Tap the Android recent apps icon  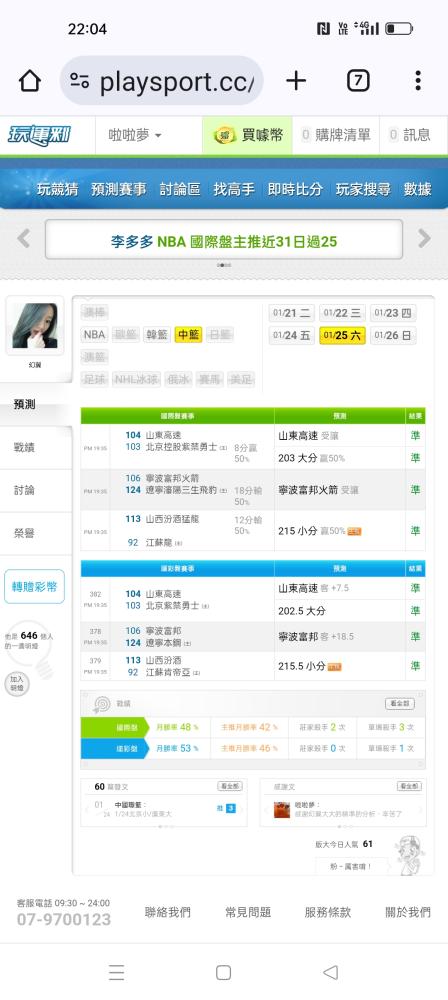[x=116, y=972]
